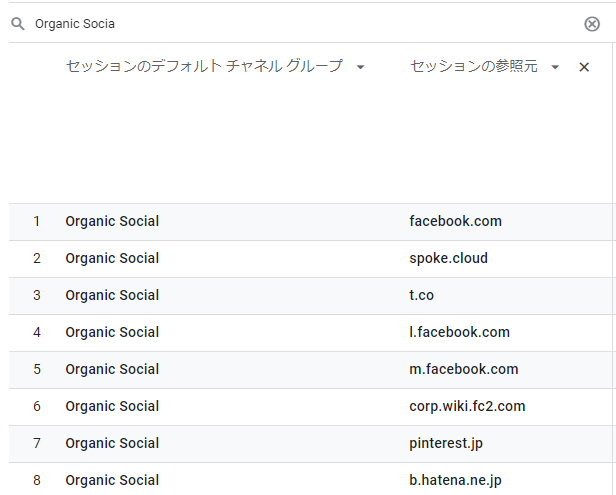Remove the セッションの参照元 secondary dimension
Viewport: 616px width, 495px height.
point(584,67)
